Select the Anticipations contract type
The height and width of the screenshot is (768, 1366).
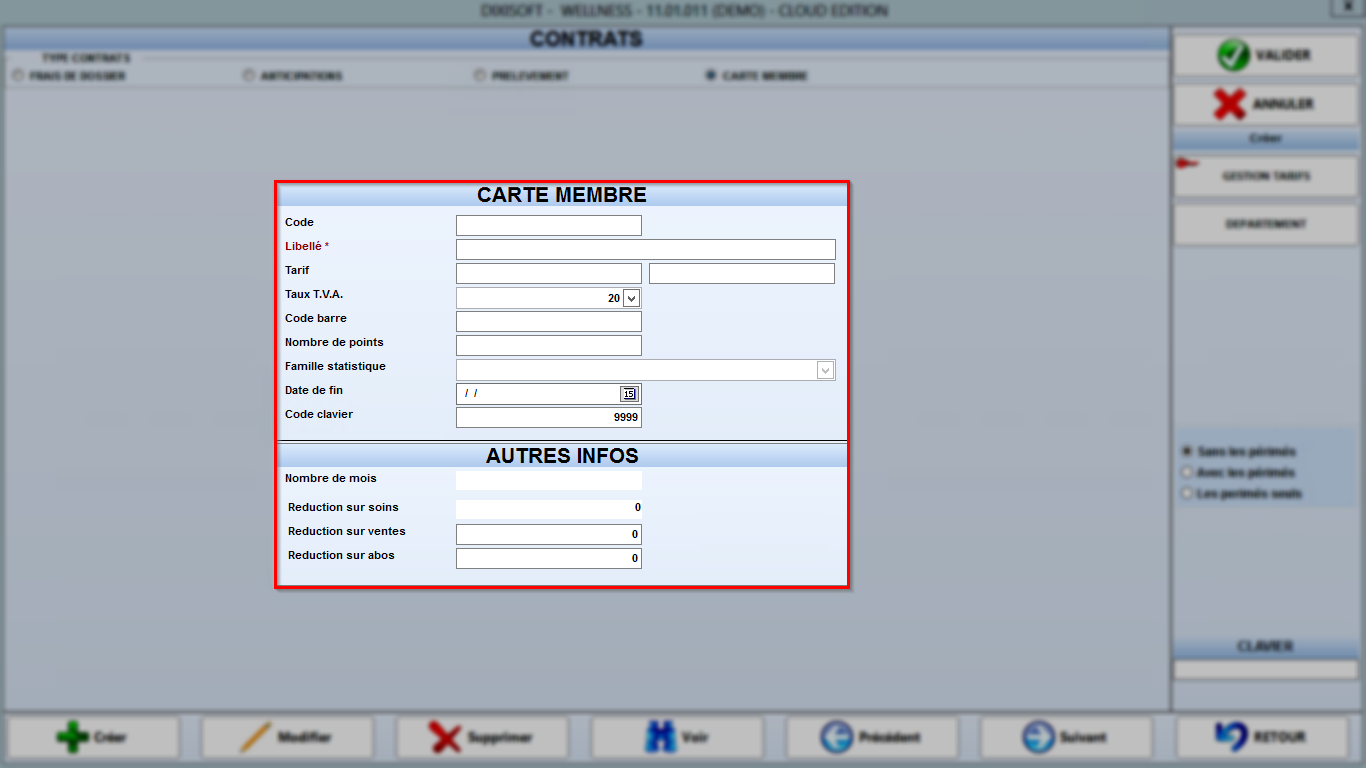coord(248,76)
